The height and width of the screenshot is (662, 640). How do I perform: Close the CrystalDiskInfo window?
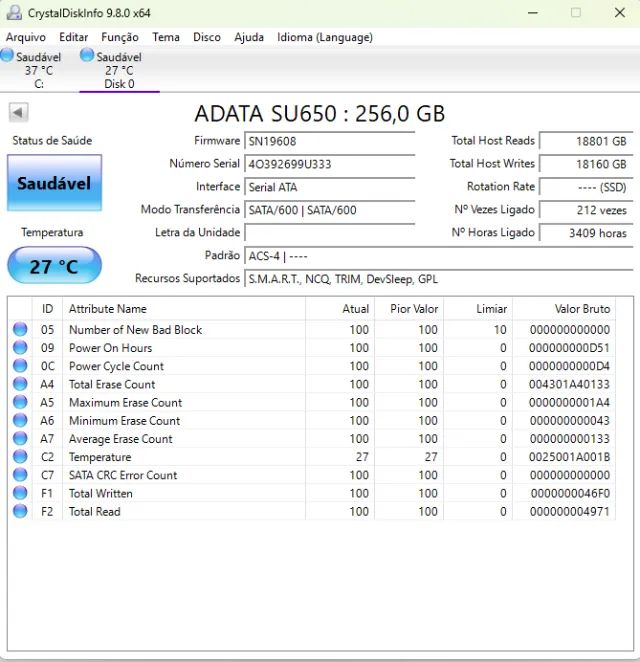[620, 13]
